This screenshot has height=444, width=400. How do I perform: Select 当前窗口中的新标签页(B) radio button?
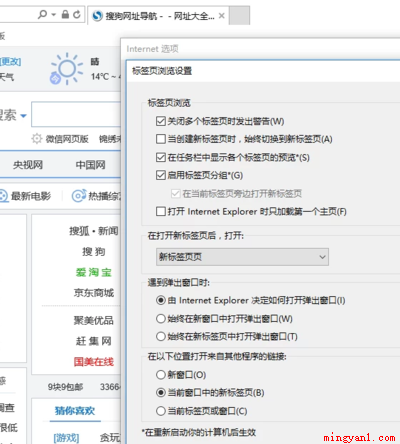coord(161,393)
